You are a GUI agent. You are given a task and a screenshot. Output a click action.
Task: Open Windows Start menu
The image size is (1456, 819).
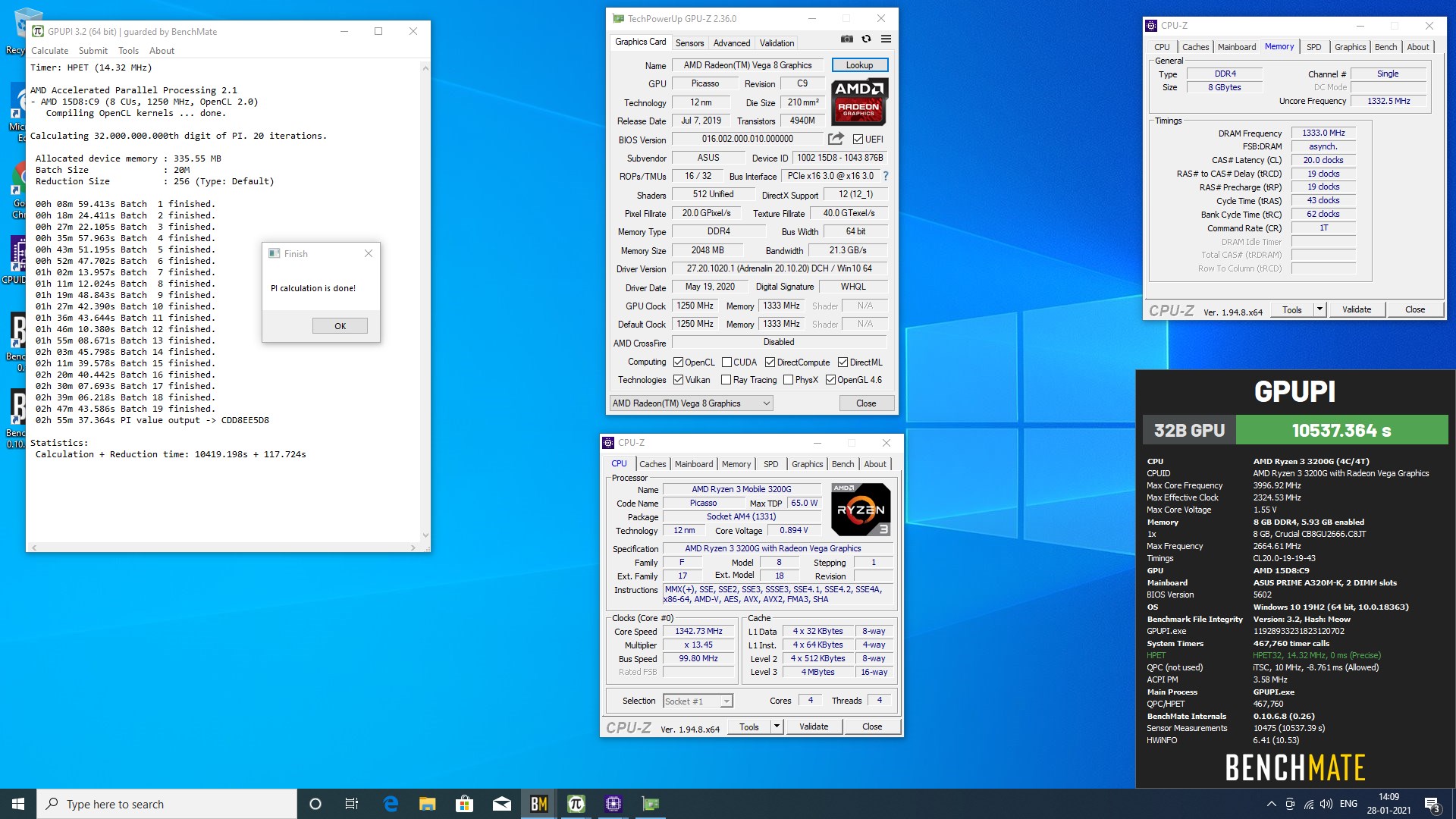tap(18, 804)
